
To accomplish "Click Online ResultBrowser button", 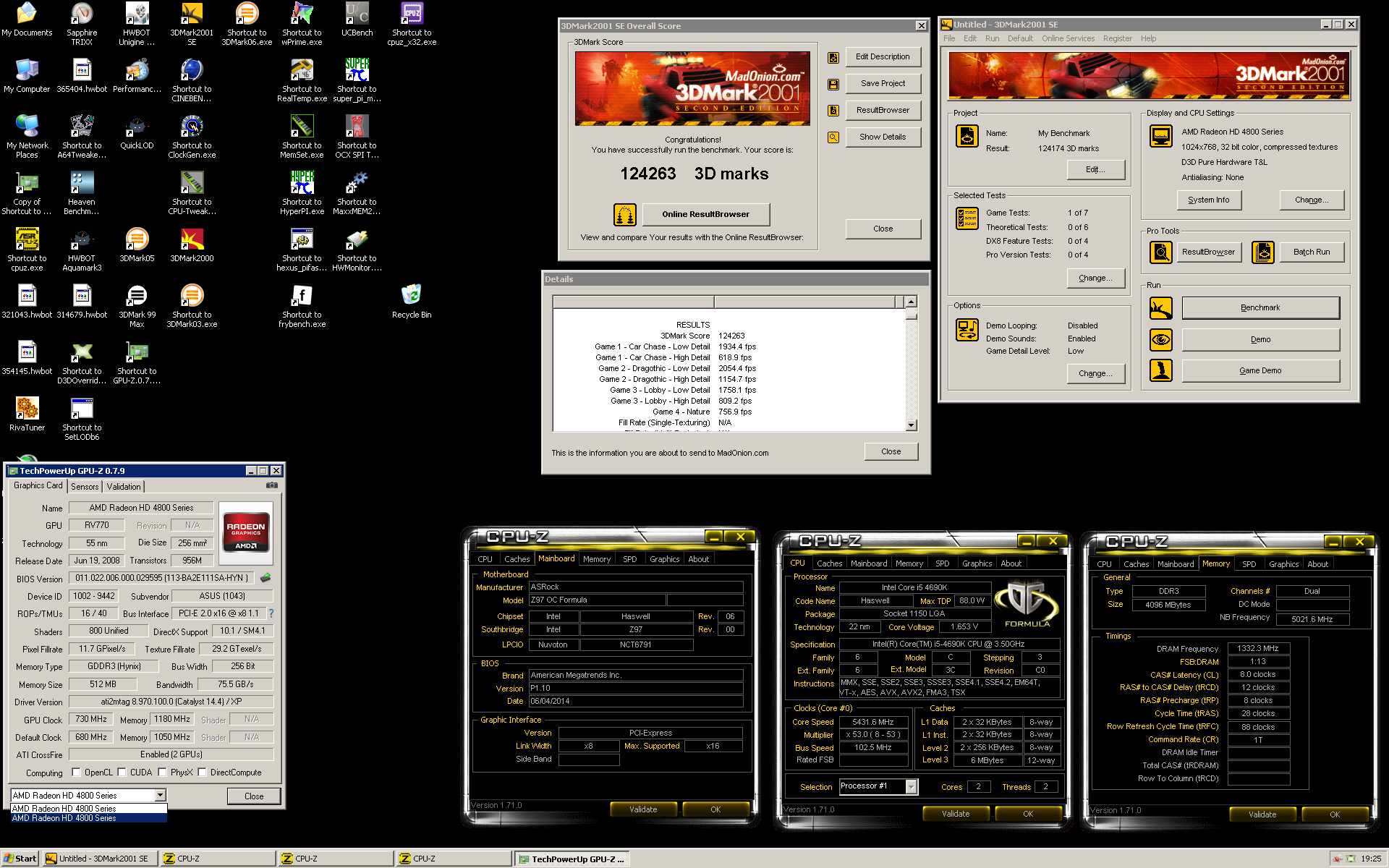I will click(705, 214).
